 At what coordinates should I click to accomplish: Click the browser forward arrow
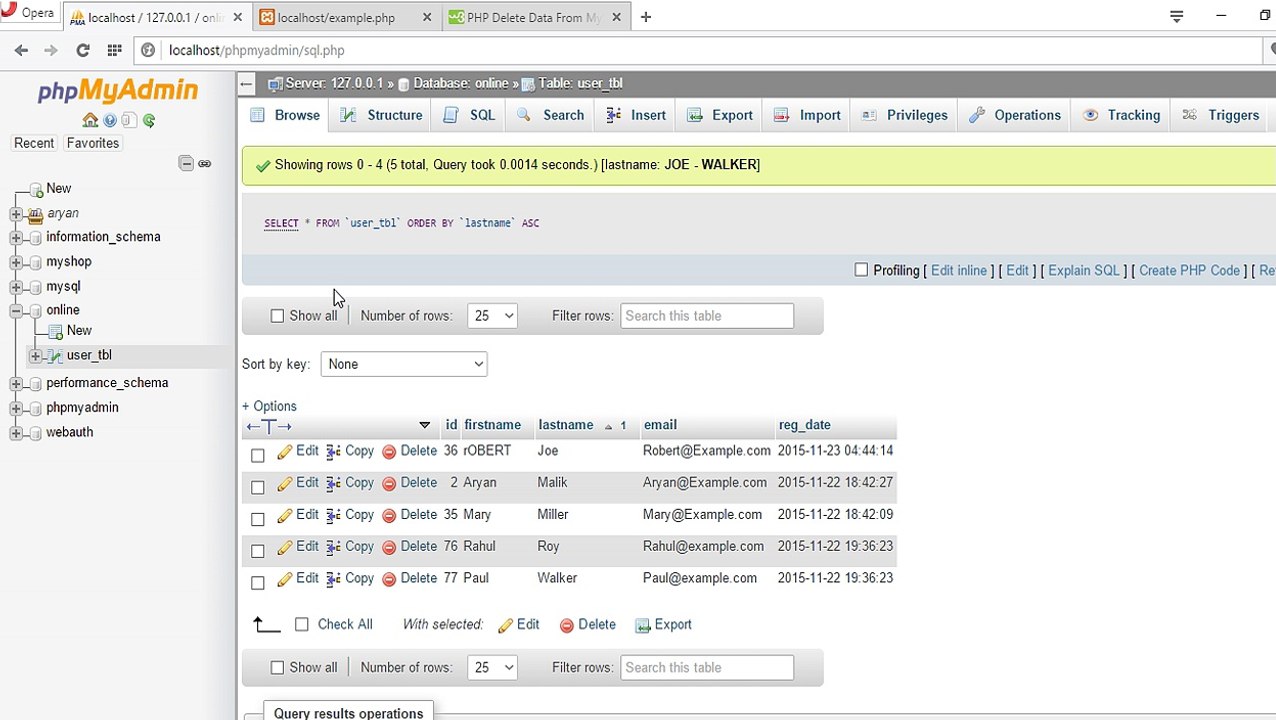pyautogui.click(x=51, y=50)
